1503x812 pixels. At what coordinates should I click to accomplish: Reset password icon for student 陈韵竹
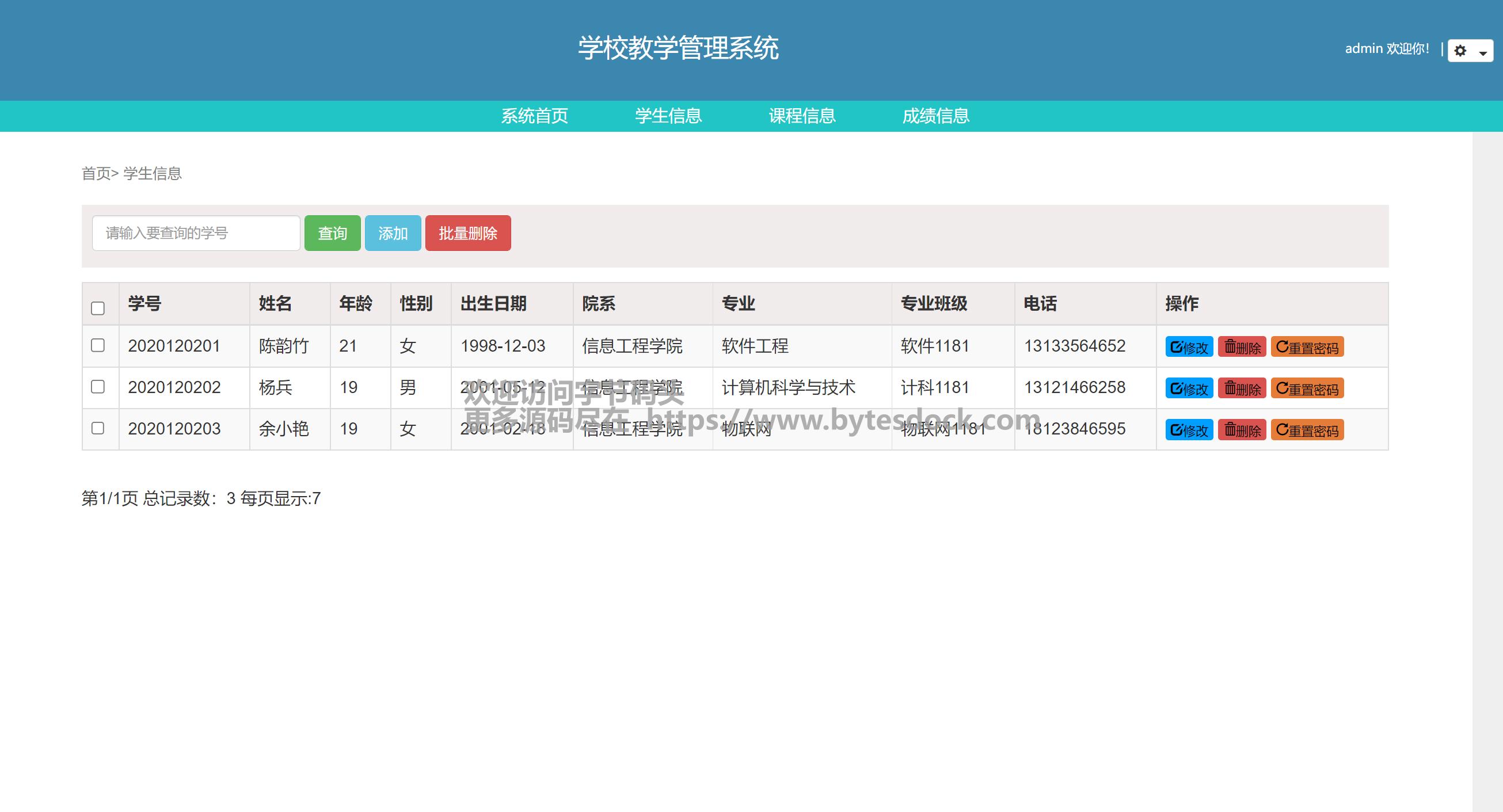click(x=1282, y=347)
